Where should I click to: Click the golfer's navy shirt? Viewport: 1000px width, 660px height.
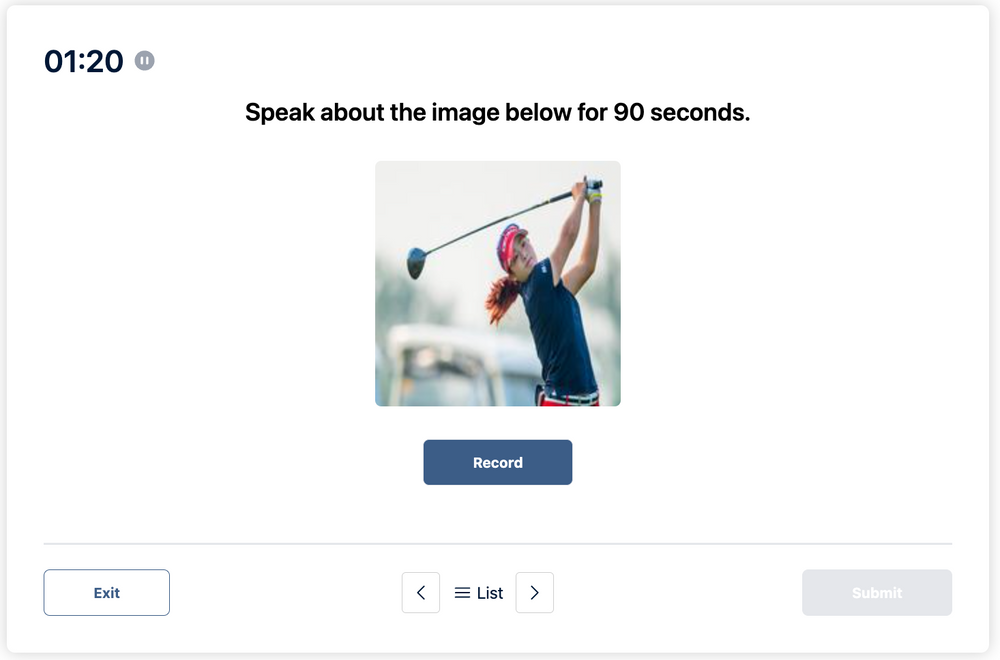(x=558, y=330)
